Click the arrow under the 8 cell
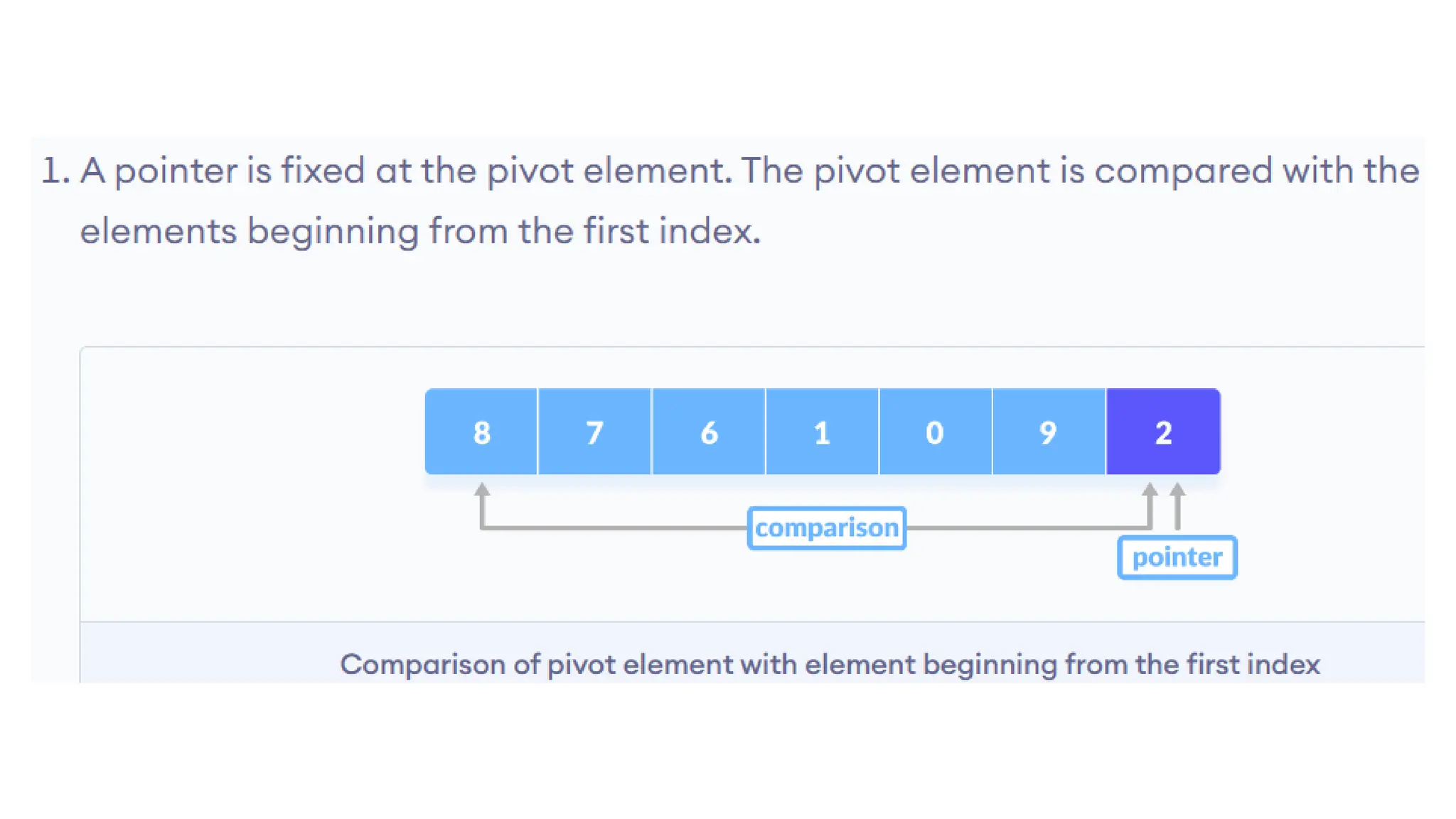Screen dimensions: 1456x819 482,505
